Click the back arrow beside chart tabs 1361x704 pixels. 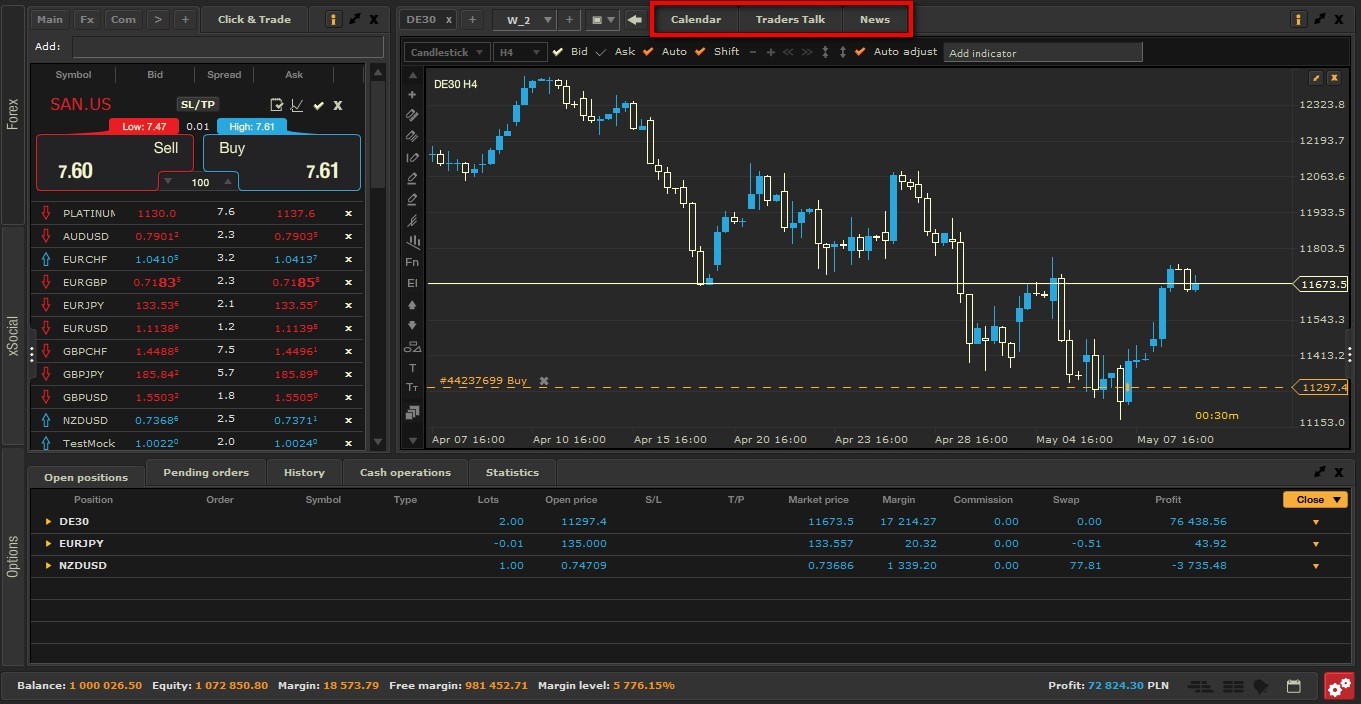(x=634, y=20)
